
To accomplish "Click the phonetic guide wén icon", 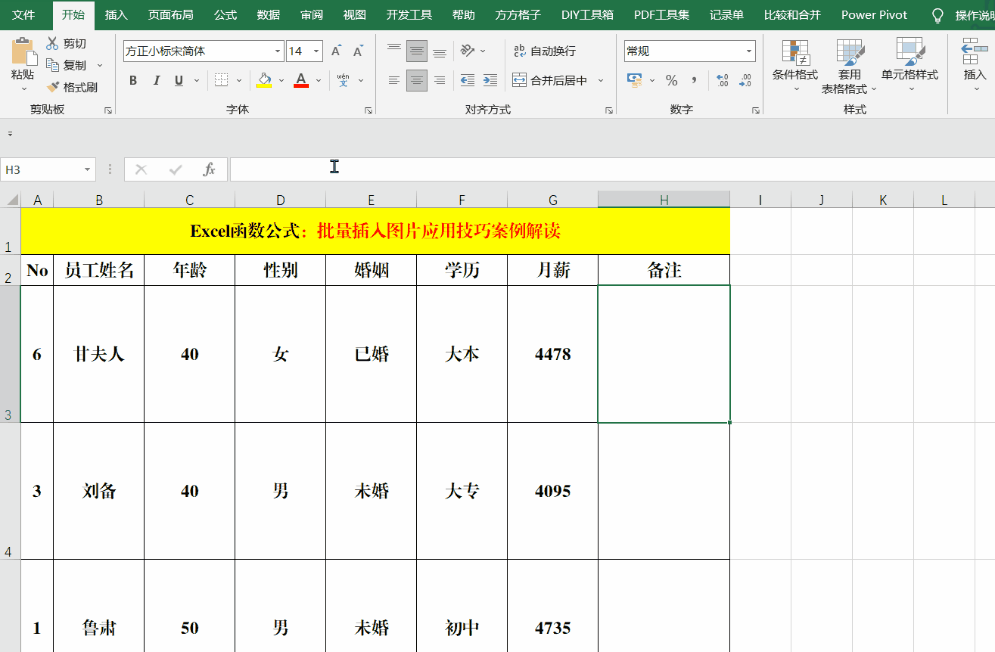I will point(343,80).
